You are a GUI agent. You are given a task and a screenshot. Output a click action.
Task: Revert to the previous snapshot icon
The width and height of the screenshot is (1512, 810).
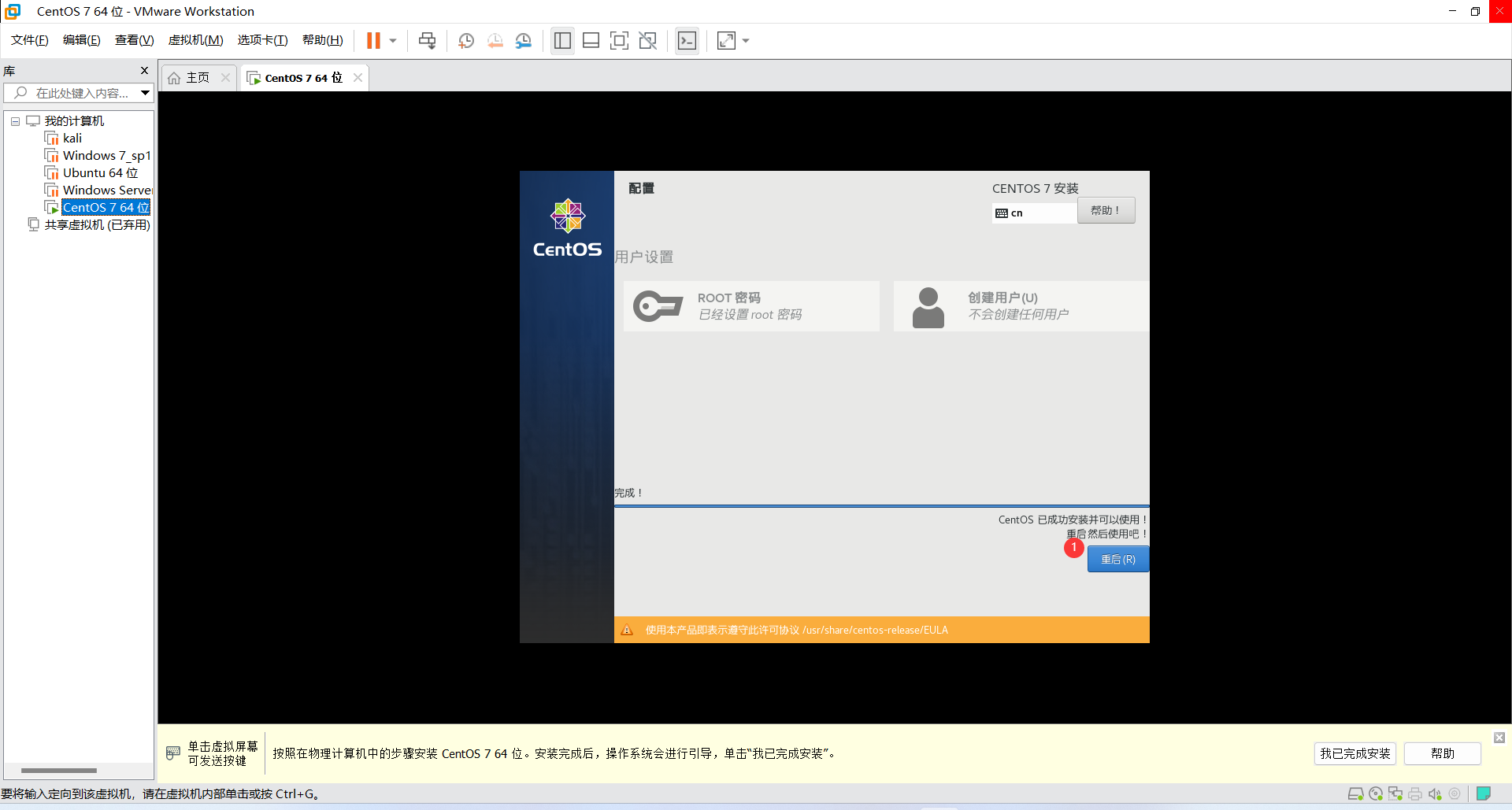click(x=495, y=40)
